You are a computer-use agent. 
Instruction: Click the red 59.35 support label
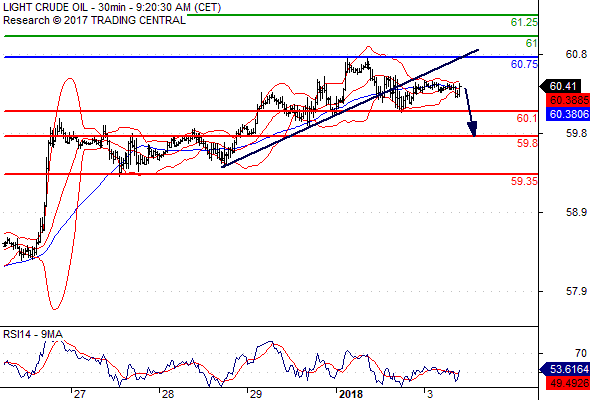[524, 181]
